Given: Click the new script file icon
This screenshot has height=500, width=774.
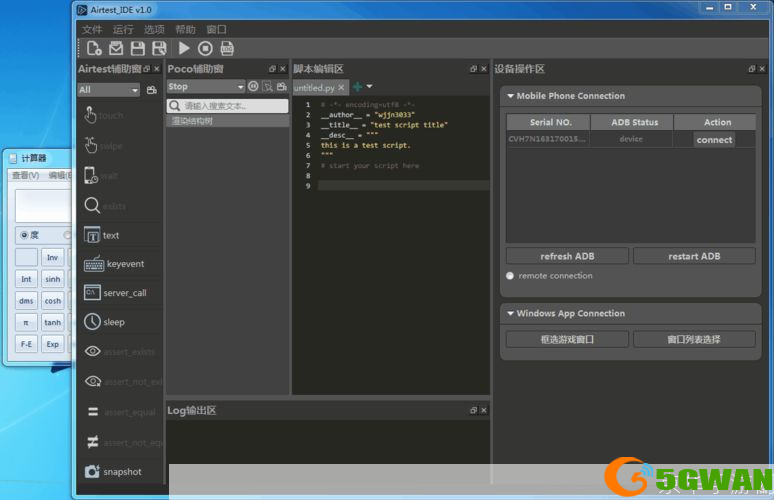Looking at the screenshot, I should 94,48.
